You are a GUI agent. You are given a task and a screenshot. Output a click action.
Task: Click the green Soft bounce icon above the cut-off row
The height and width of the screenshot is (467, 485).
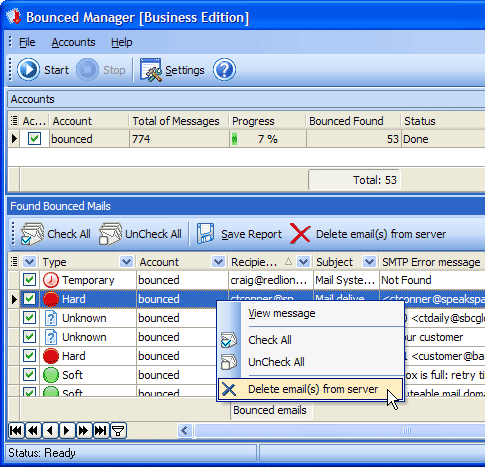coord(51,375)
